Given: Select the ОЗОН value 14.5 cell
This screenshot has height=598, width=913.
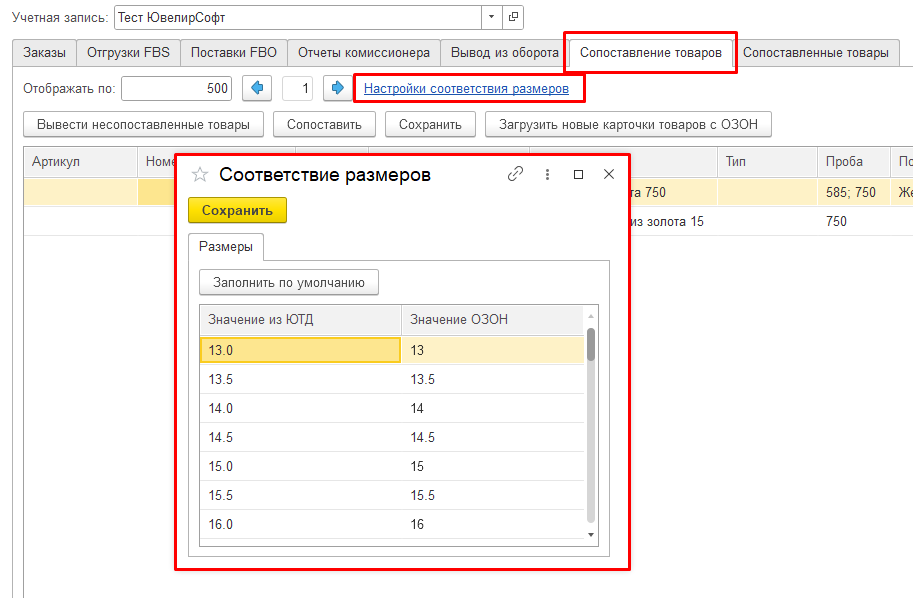Looking at the screenshot, I should coord(493,437).
